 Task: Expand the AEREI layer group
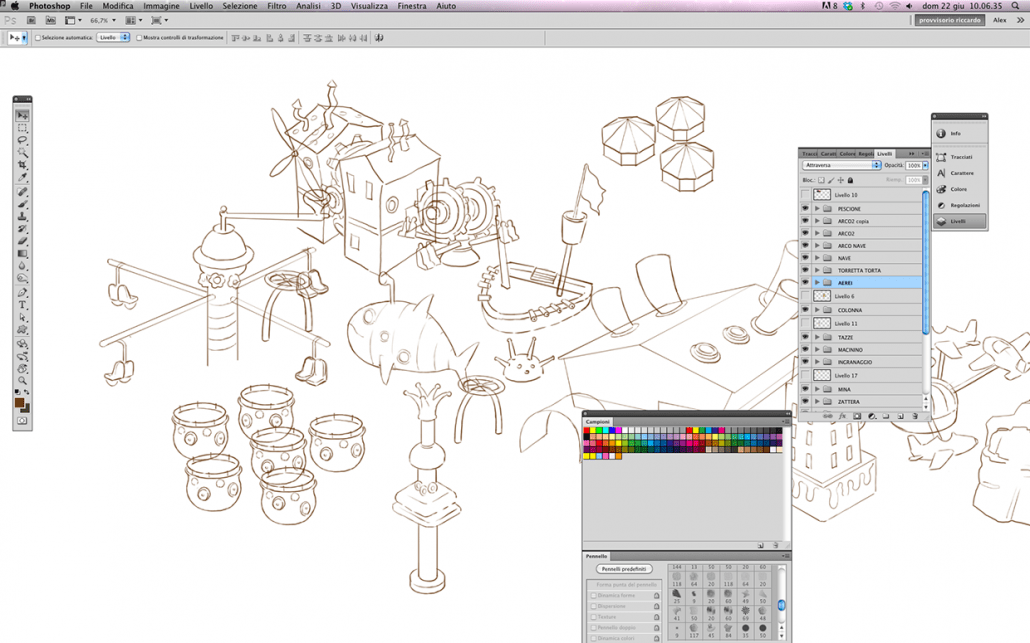pyautogui.click(x=817, y=283)
